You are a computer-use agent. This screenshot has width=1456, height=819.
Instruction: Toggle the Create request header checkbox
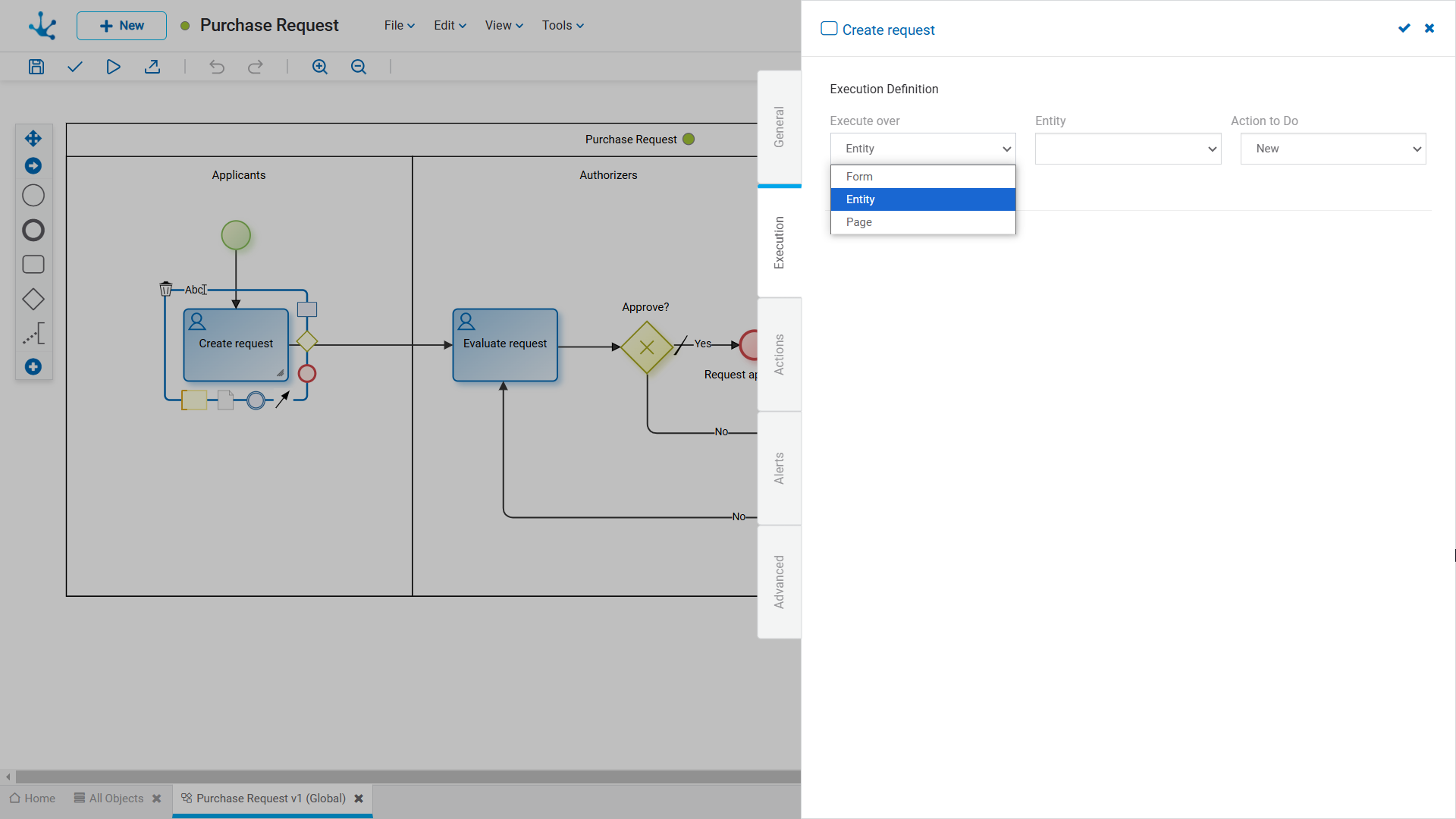[x=829, y=29]
